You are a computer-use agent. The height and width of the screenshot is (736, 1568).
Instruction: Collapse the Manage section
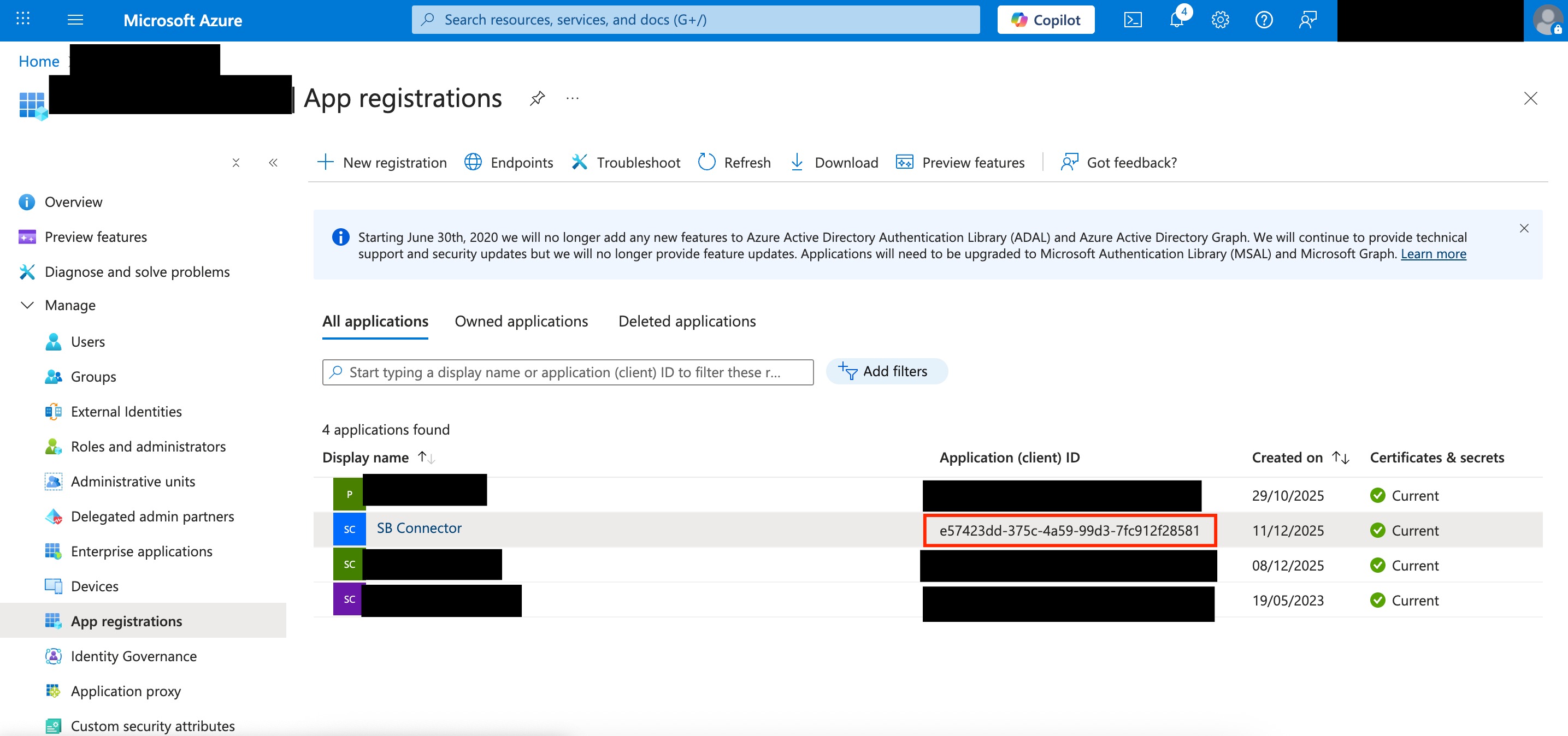click(27, 305)
